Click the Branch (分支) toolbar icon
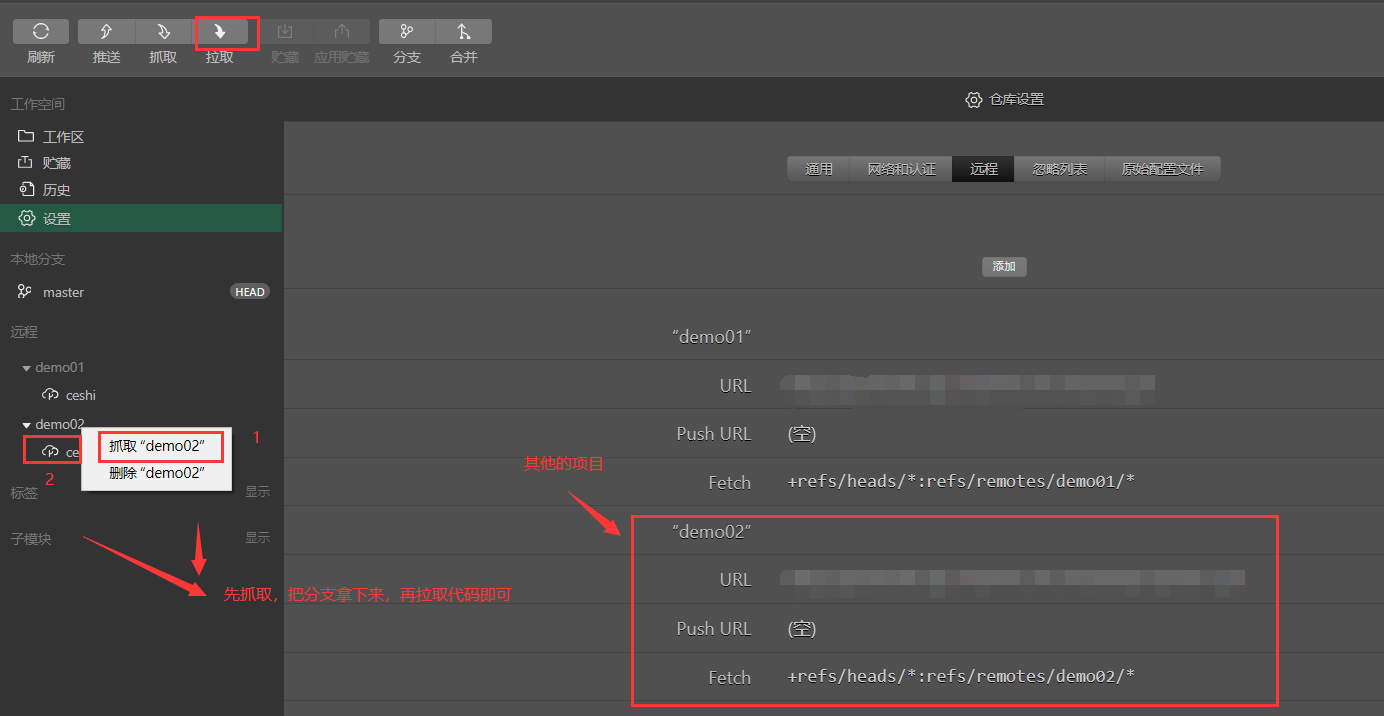Image resolution: width=1384 pixels, height=716 pixels. click(x=407, y=32)
